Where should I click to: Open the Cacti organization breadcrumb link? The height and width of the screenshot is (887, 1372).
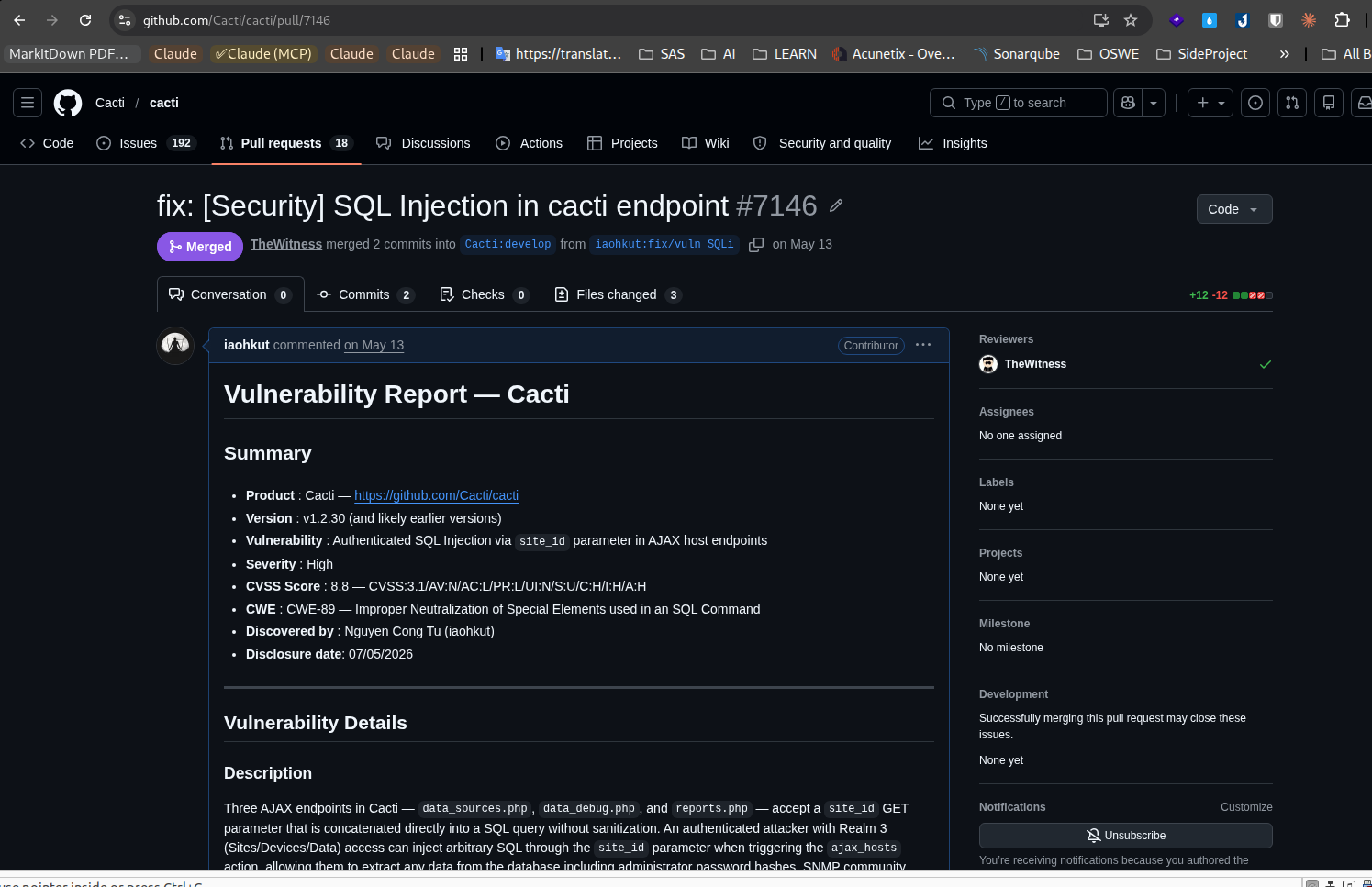(x=110, y=103)
